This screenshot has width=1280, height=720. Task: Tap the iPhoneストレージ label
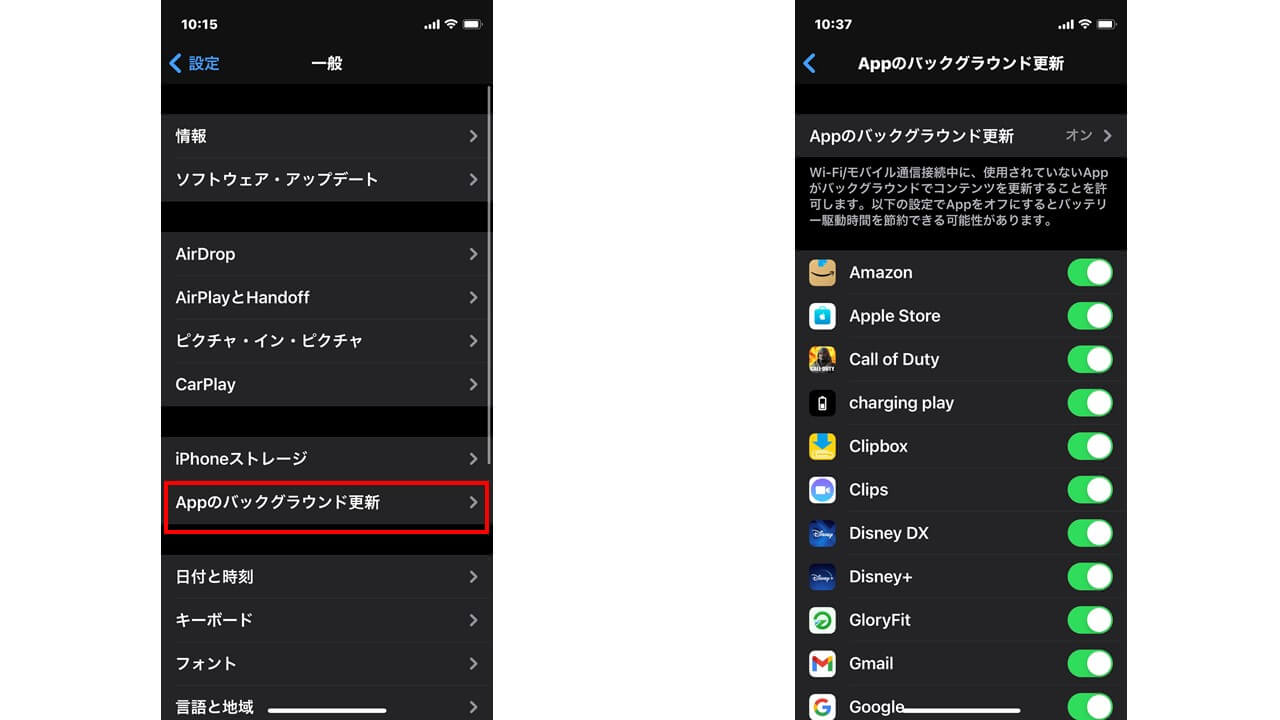[x=241, y=459]
